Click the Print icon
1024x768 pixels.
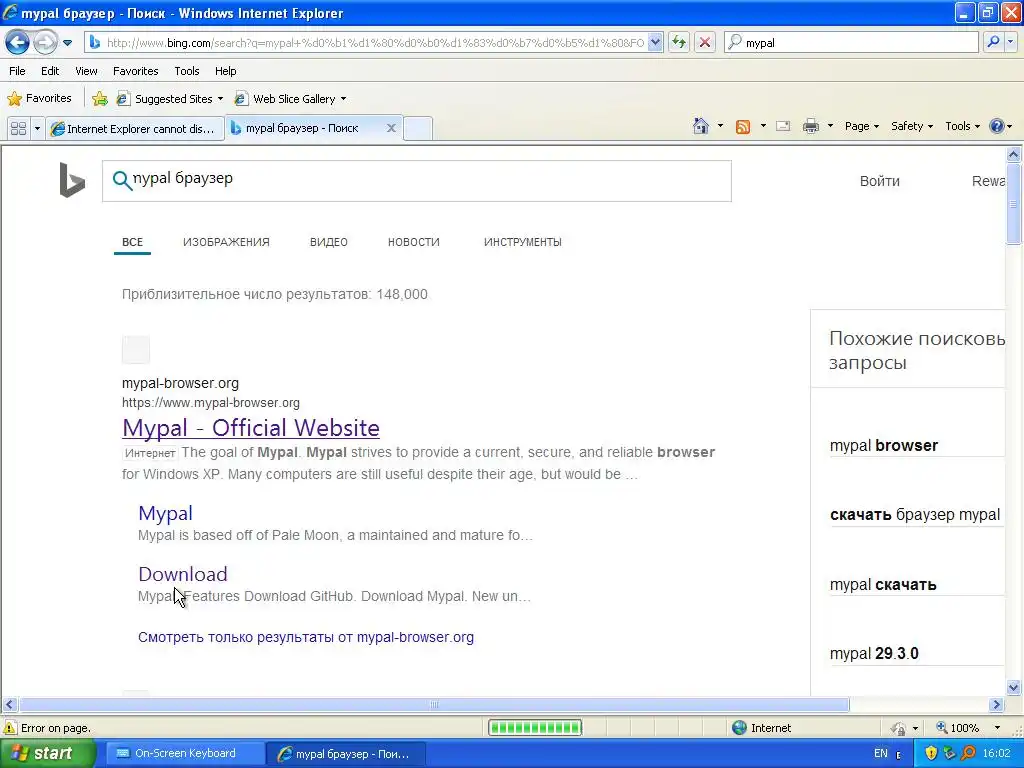(810, 126)
